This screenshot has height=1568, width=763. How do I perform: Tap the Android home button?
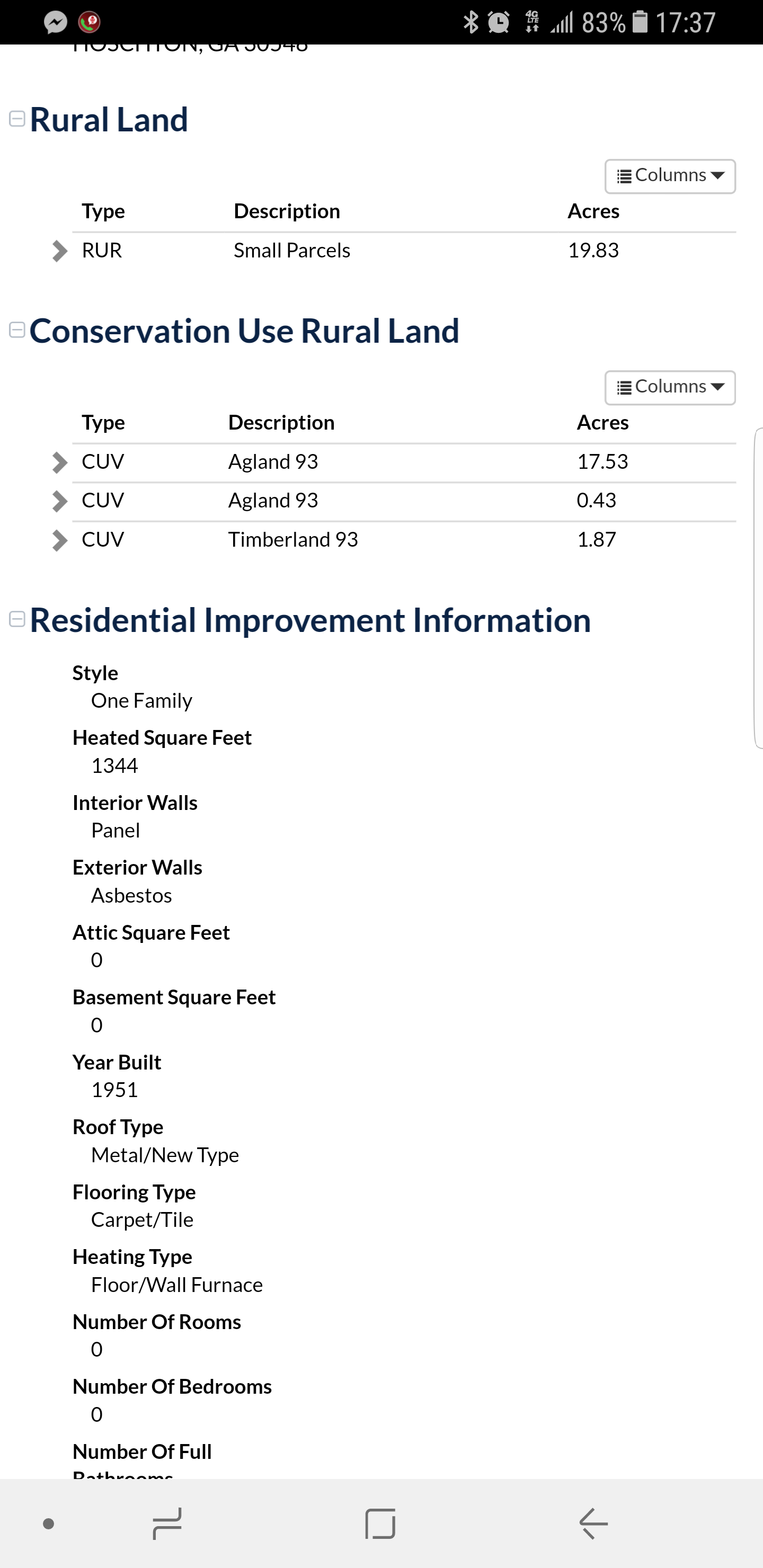(x=380, y=1524)
